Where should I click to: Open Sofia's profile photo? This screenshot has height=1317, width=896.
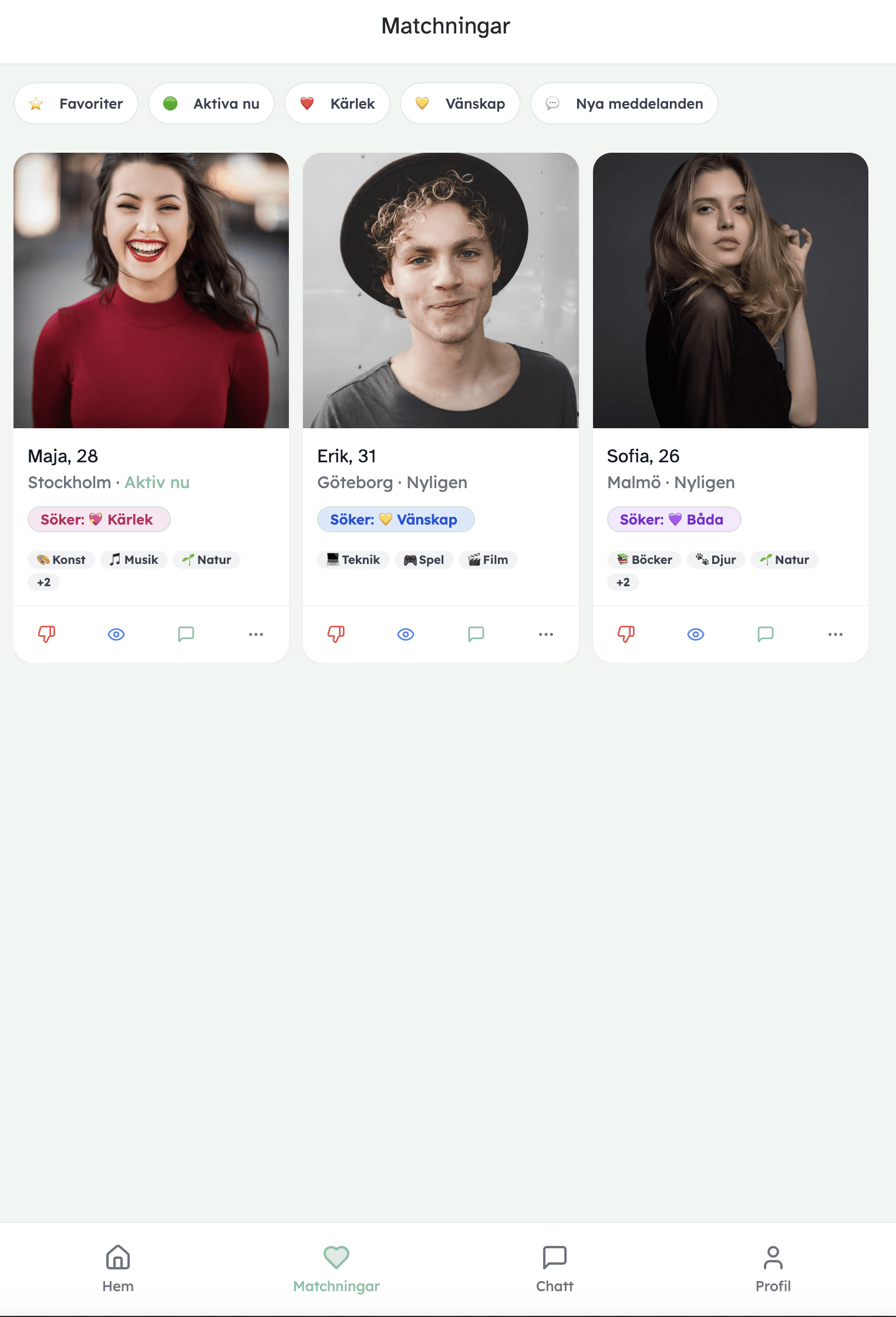point(730,290)
